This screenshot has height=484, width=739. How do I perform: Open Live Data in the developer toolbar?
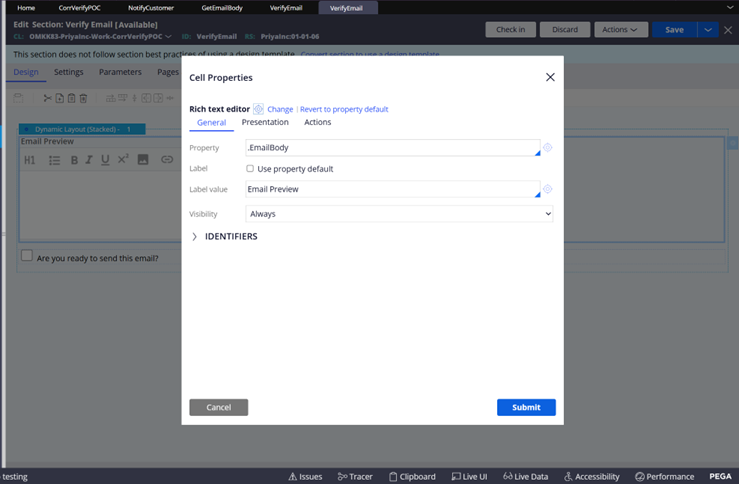525,476
